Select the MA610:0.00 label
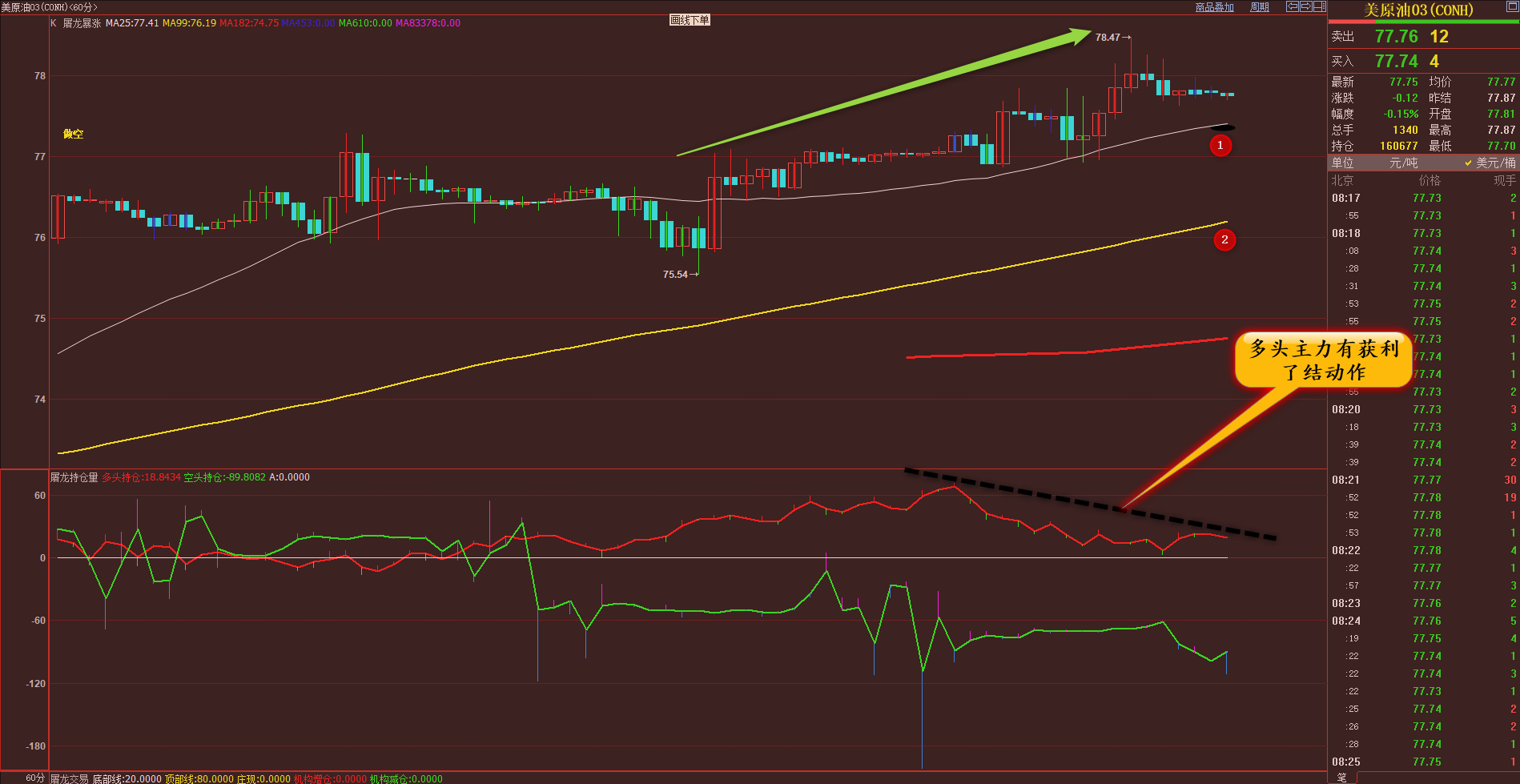This screenshot has height=784, width=1520. (365, 23)
